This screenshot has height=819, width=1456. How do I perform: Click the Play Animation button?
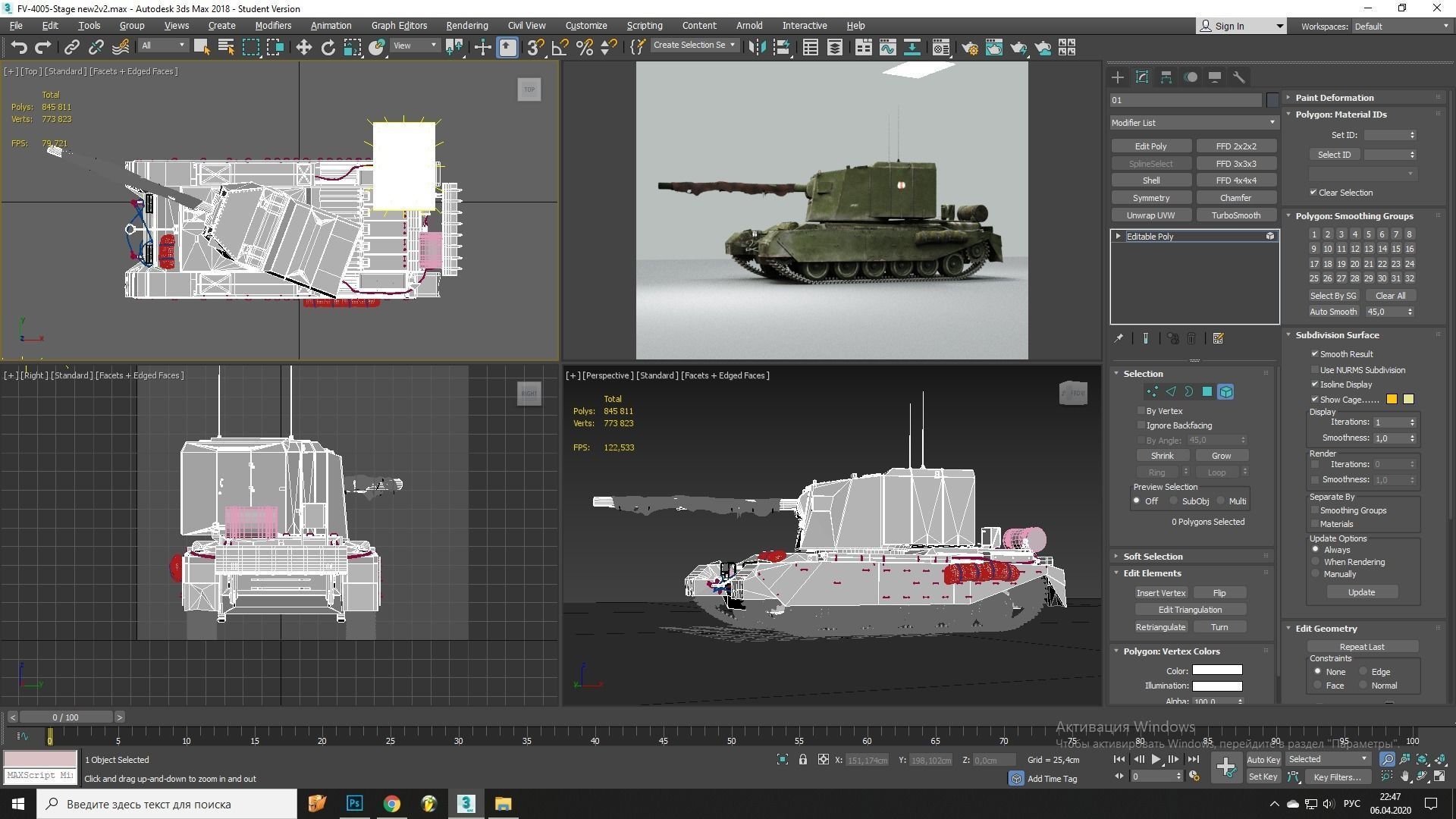point(1156,759)
